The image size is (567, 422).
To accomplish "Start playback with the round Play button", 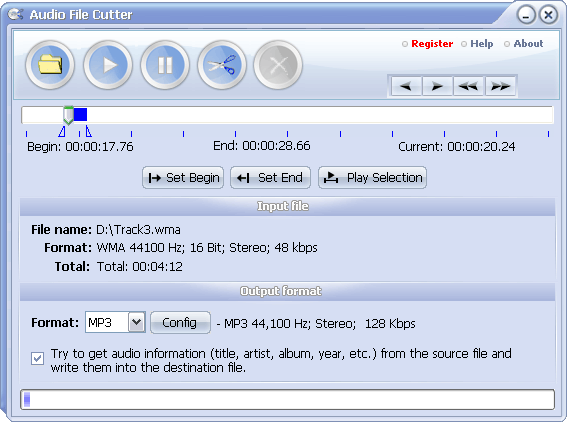I will pyautogui.click(x=108, y=65).
